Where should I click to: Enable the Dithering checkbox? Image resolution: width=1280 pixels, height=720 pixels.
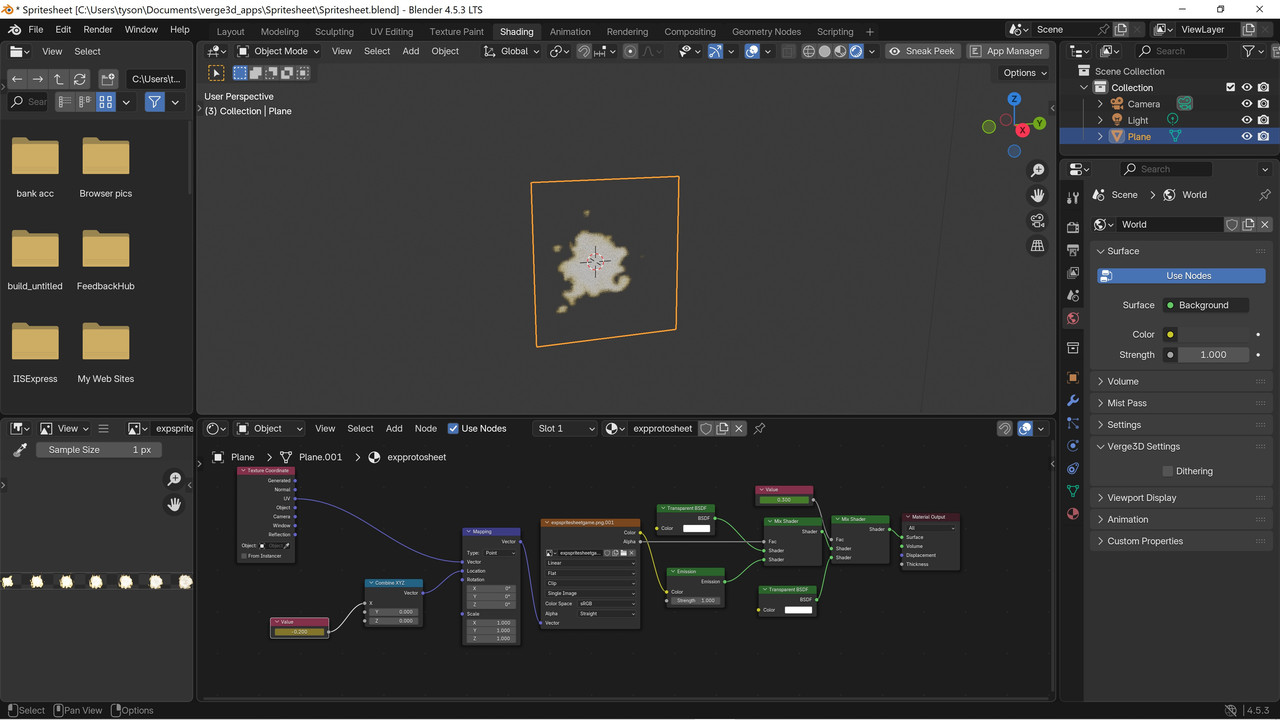(1167, 471)
